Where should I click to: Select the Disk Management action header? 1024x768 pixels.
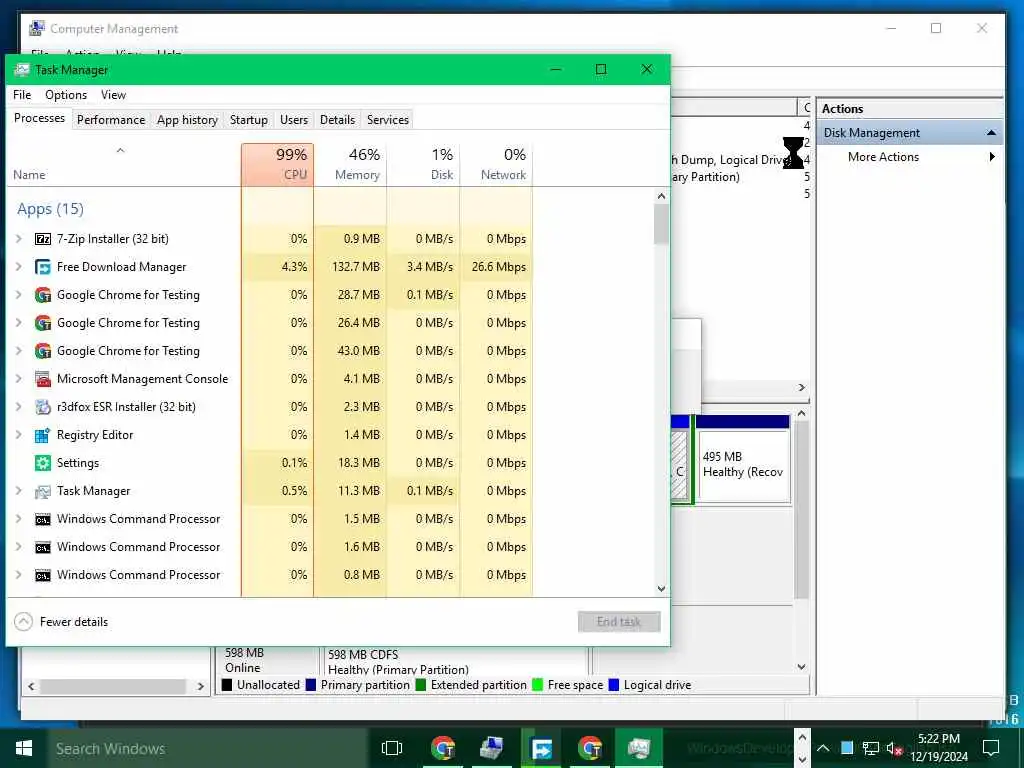coord(910,133)
